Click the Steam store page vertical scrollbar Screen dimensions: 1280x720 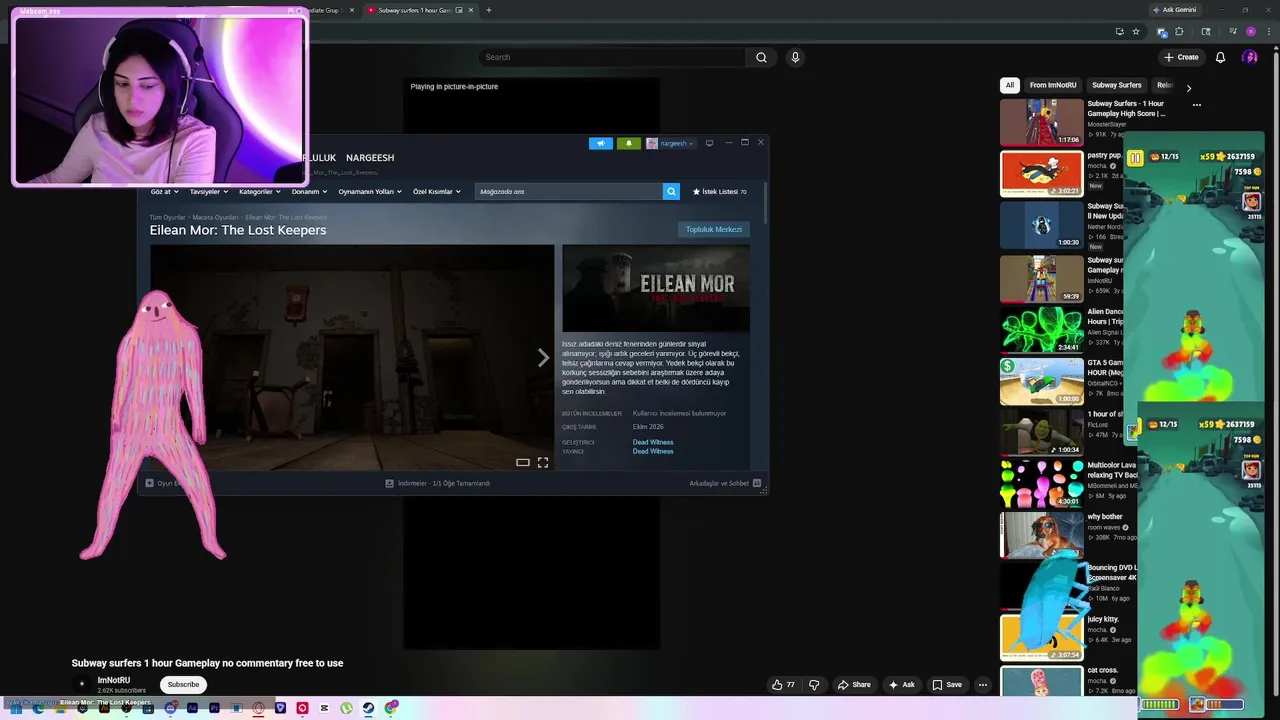pyautogui.click(x=765, y=203)
